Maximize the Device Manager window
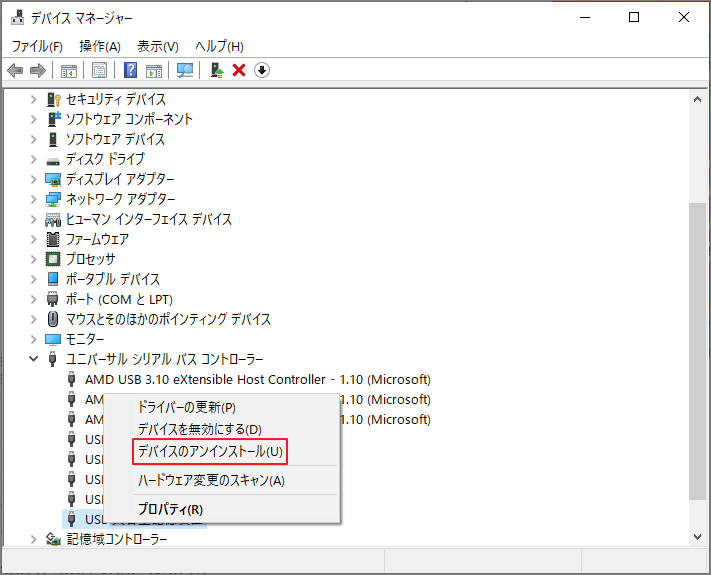 click(x=634, y=17)
